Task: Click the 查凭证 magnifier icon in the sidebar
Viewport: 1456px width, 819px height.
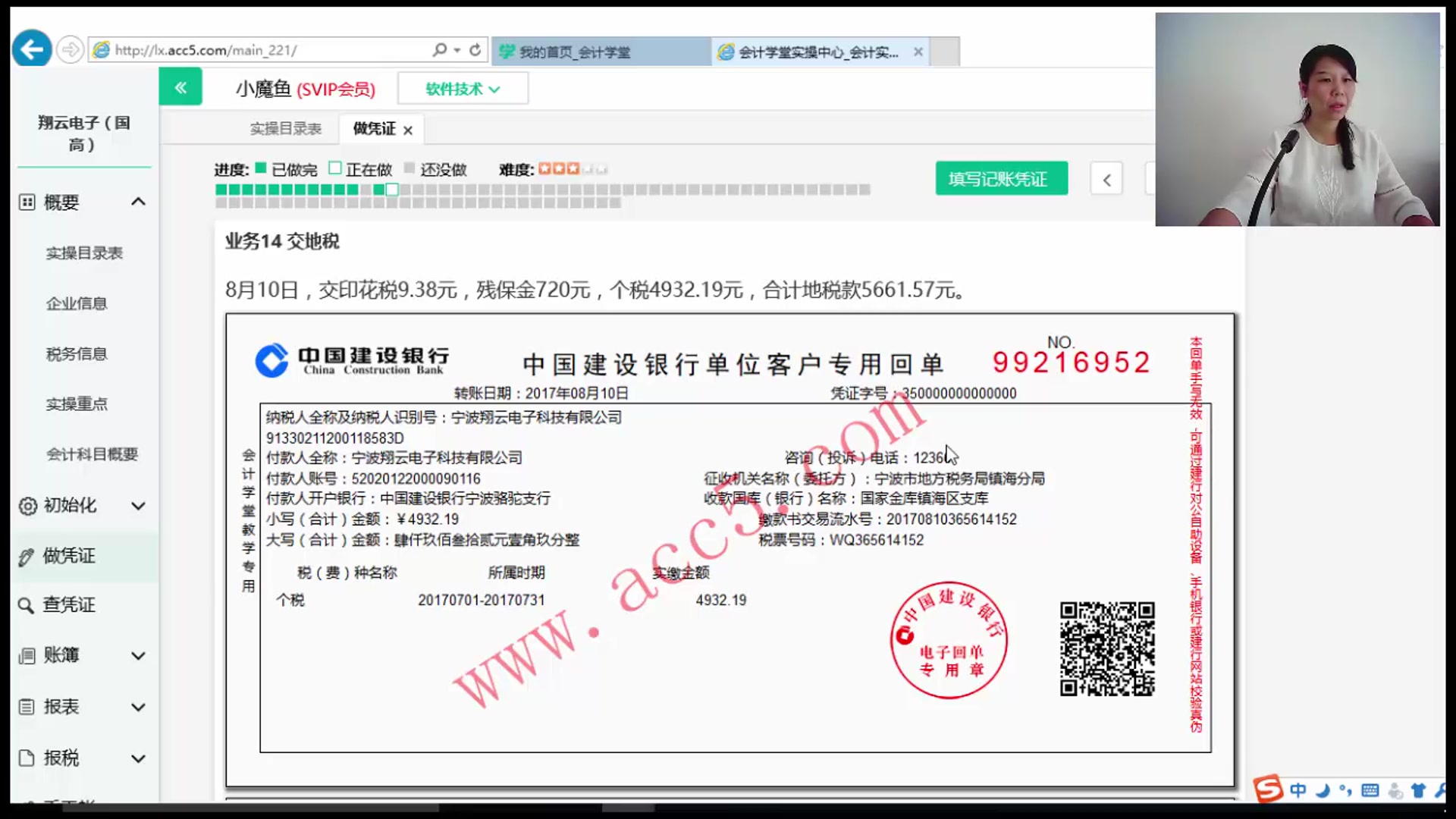Action: point(27,605)
